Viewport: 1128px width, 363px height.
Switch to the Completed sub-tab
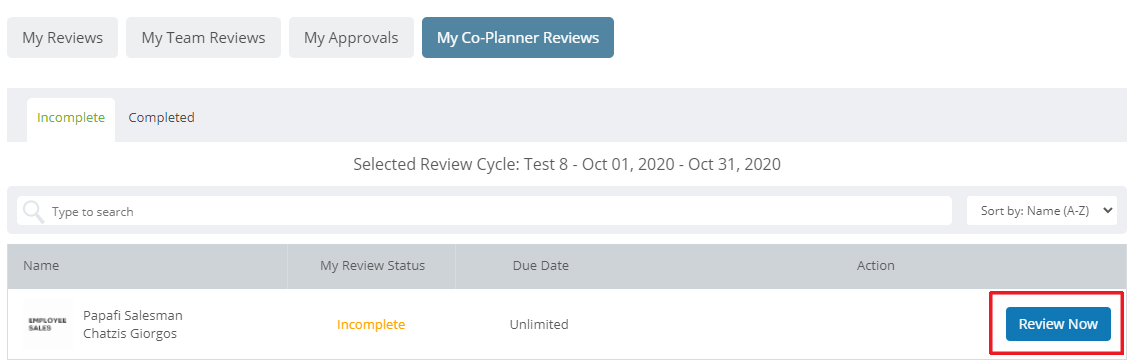click(162, 117)
